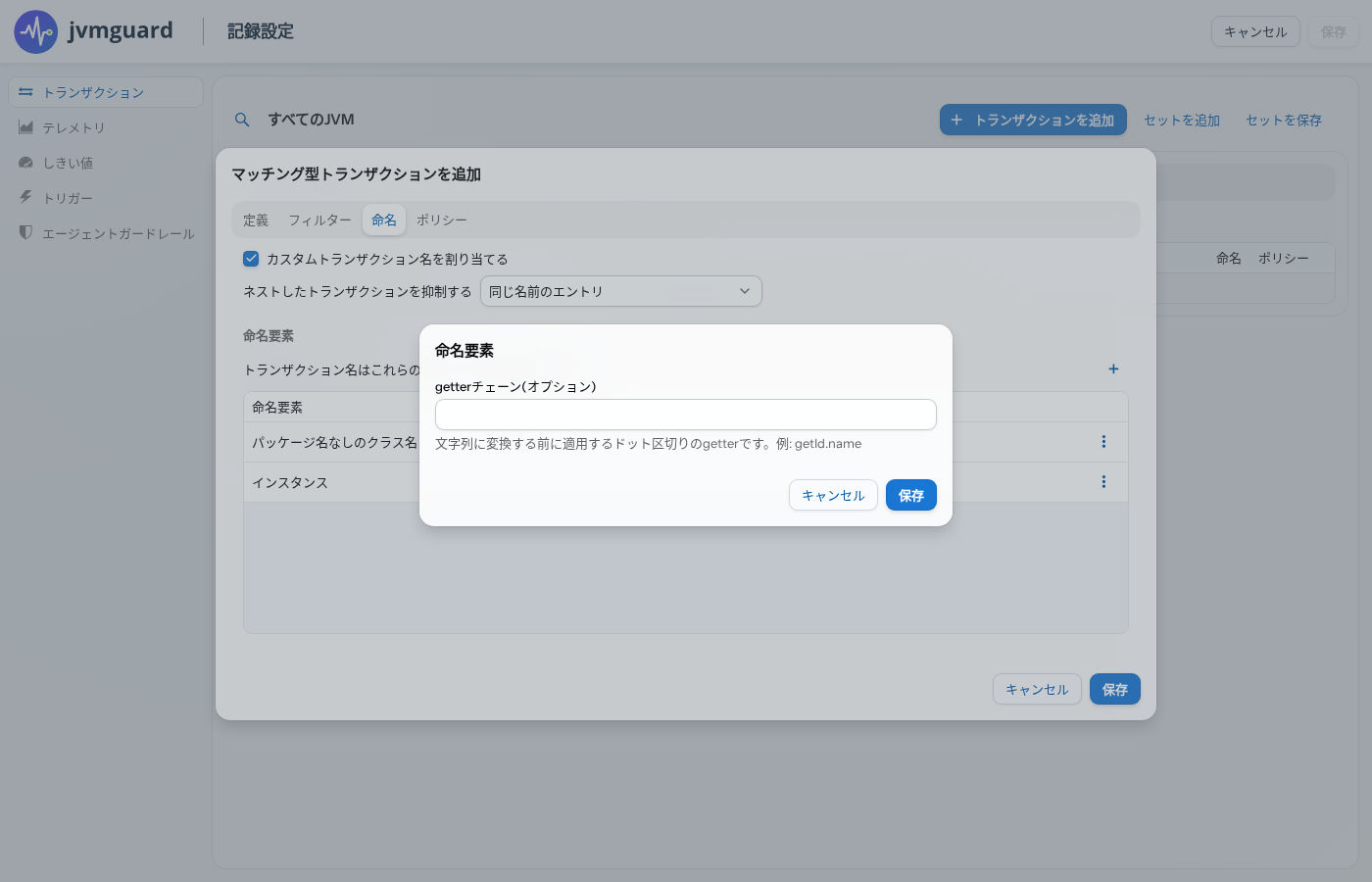Viewport: 1372px width, 882px height.
Task: Click the telemetry chart icon in sidebar
Action: (x=25, y=127)
